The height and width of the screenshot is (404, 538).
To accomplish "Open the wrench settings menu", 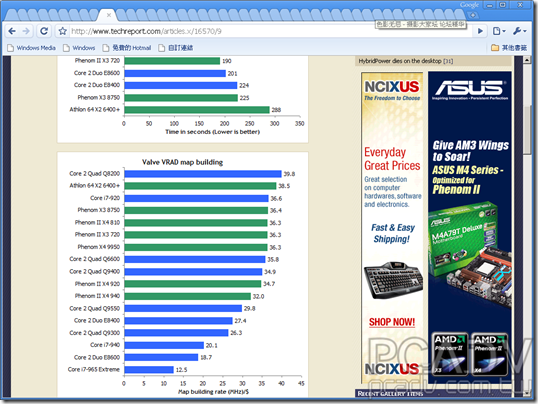I will tap(519, 31).
